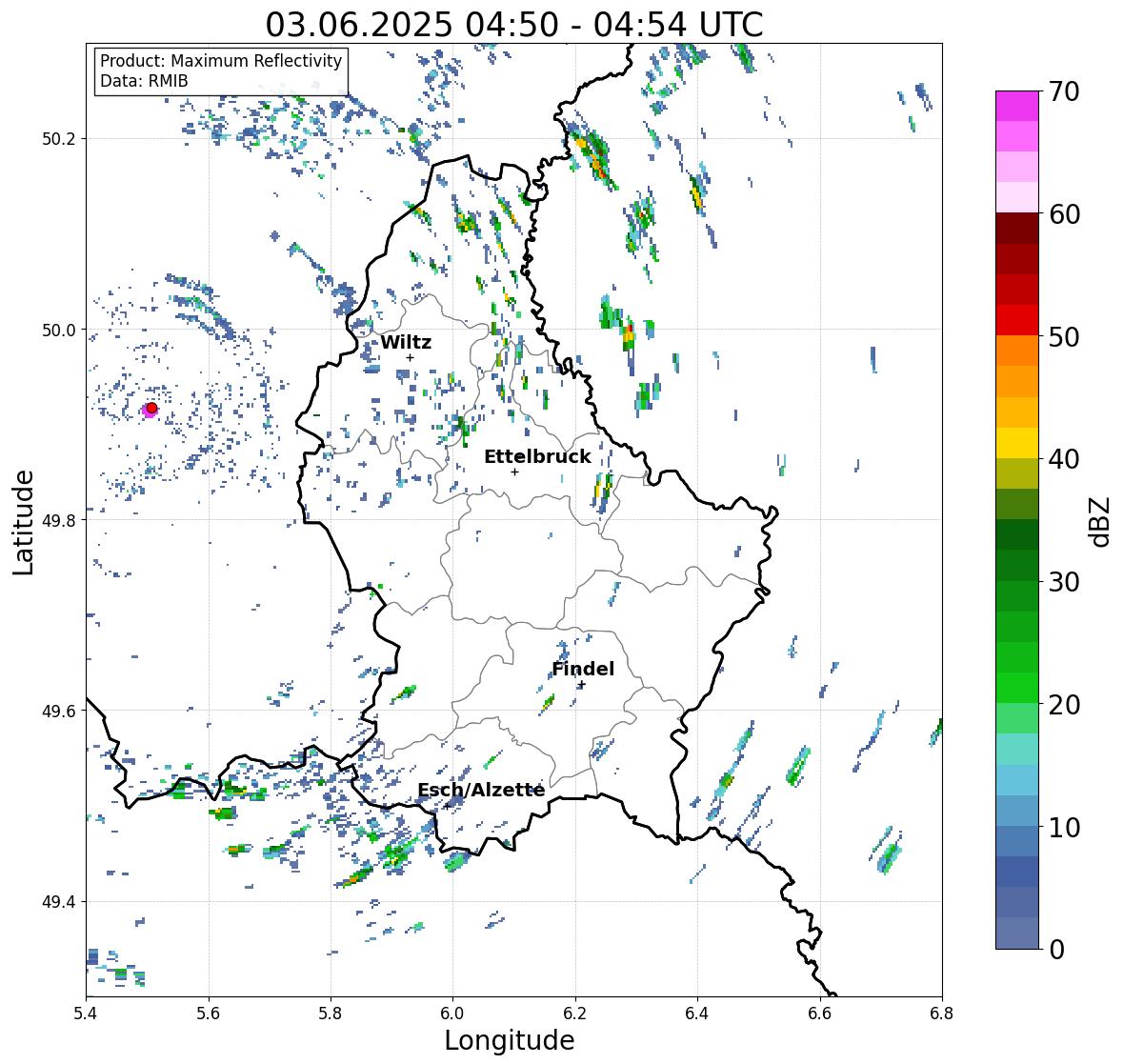Click the 40 tick on the colorbar
Viewport: 1123px width, 1064px height.
click(1064, 459)
